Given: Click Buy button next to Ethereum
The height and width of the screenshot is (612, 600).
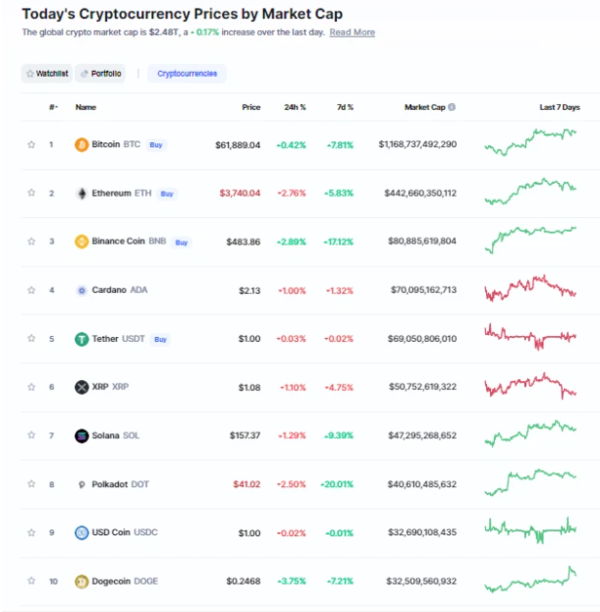Looking at the screenshot, I should [x=167, y=194].
